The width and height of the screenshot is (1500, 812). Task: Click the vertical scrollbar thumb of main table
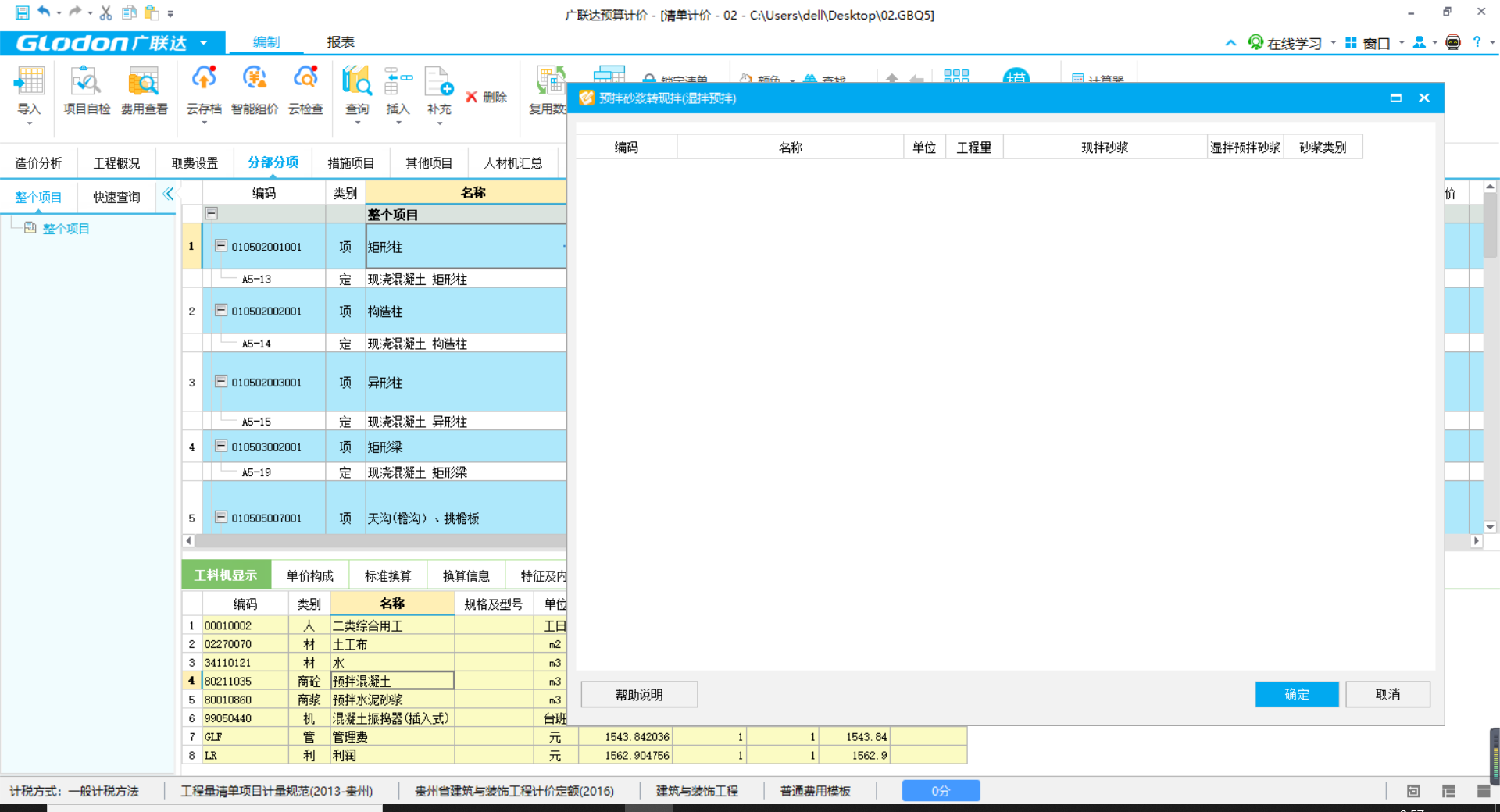tap(1490, 225)
